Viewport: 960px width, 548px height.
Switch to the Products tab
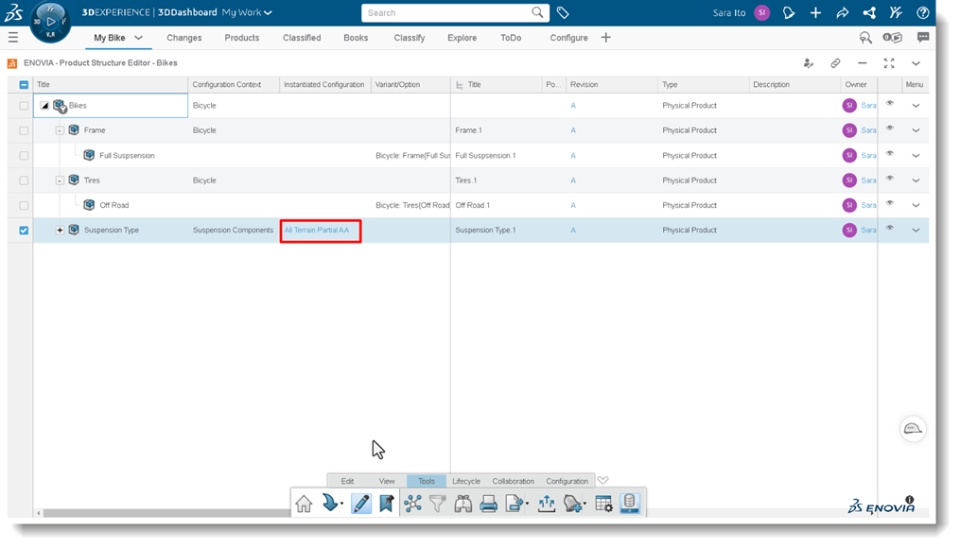[x=242, y=38]
